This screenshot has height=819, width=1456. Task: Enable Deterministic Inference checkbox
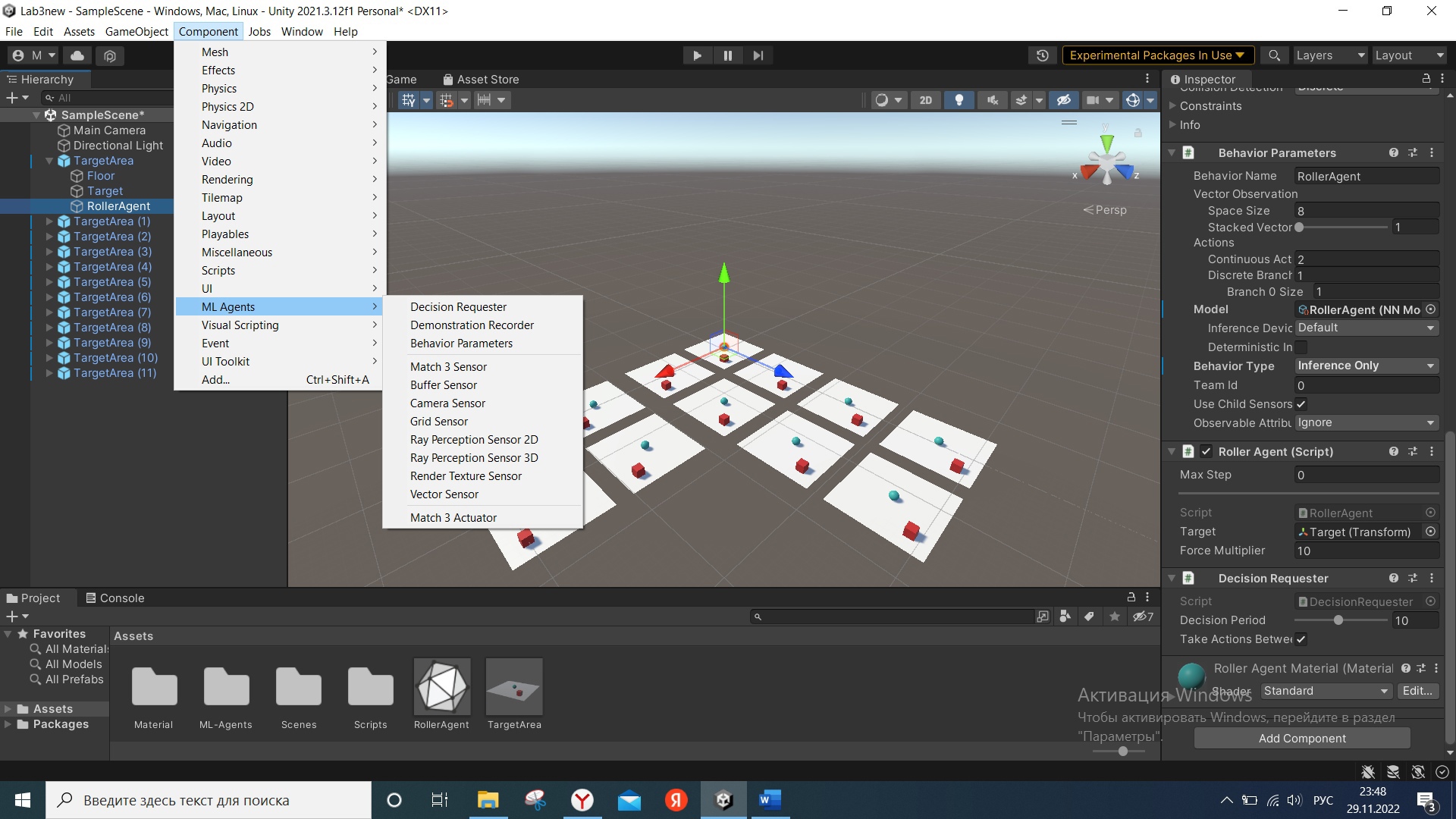point(1301,347)
